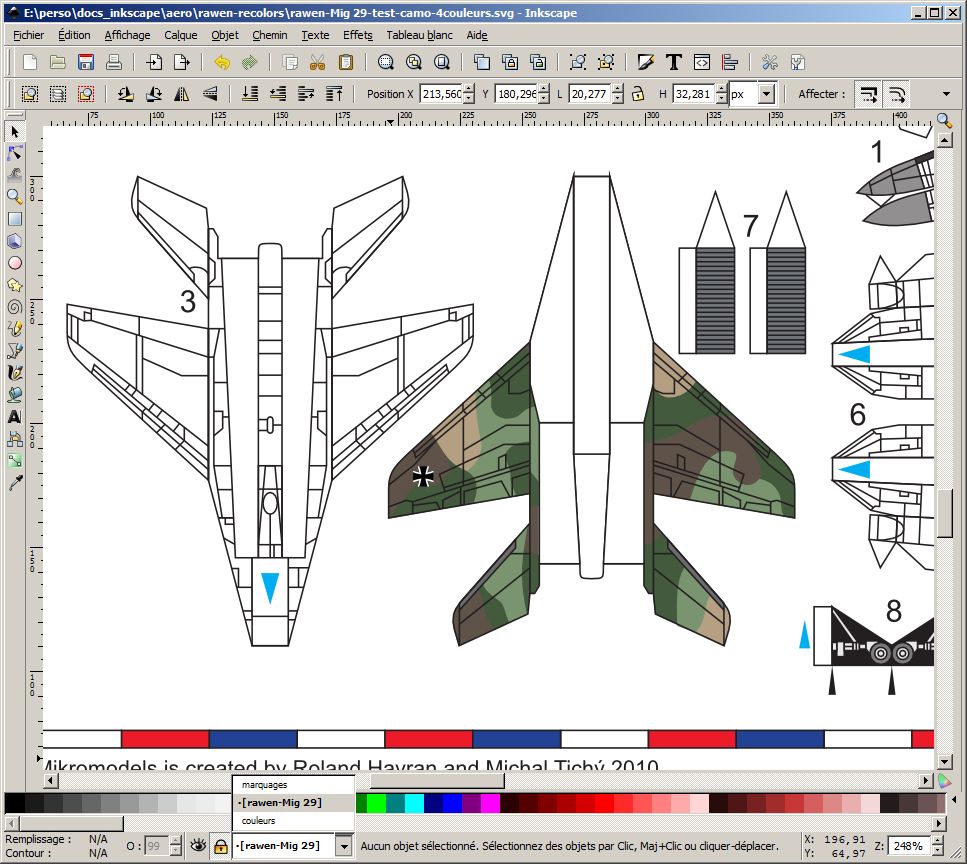Open the Effets menu
The image size is (967, 864).
[x=358, y=35]
